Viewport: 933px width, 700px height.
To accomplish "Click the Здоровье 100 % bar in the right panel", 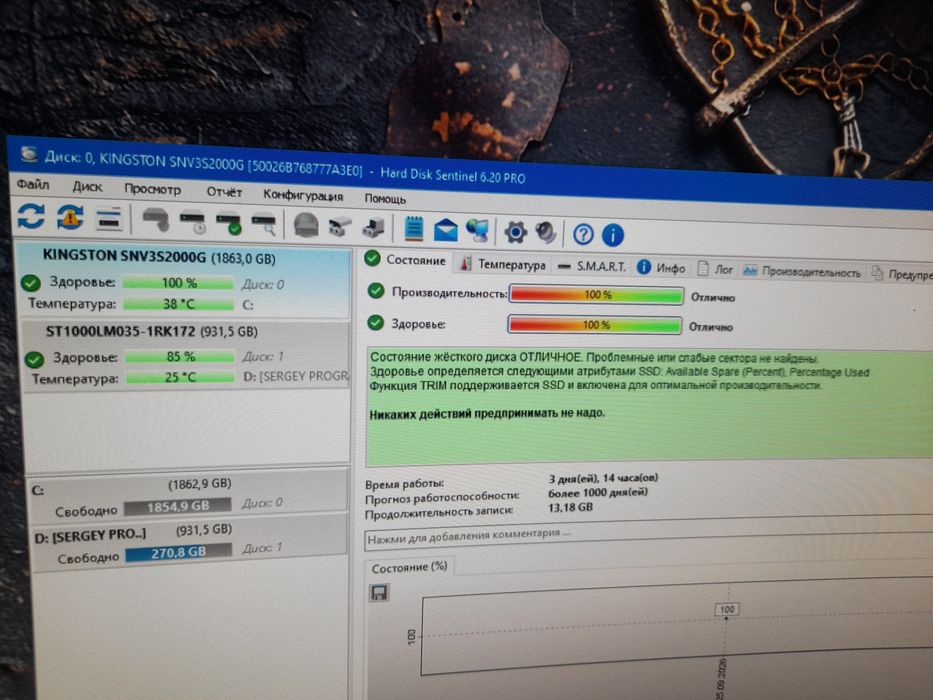I will click(x=594, y=325).
